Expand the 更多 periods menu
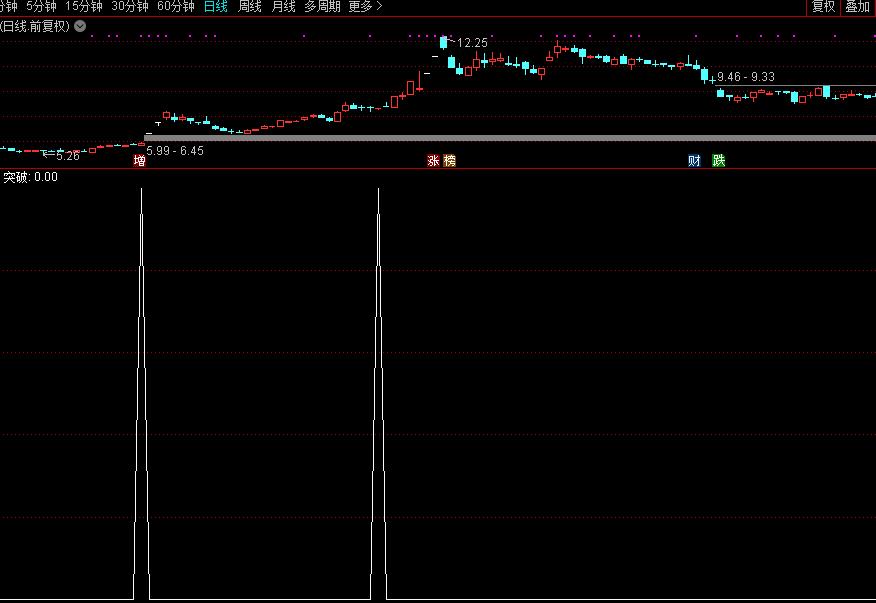 [x=365, y=7]
